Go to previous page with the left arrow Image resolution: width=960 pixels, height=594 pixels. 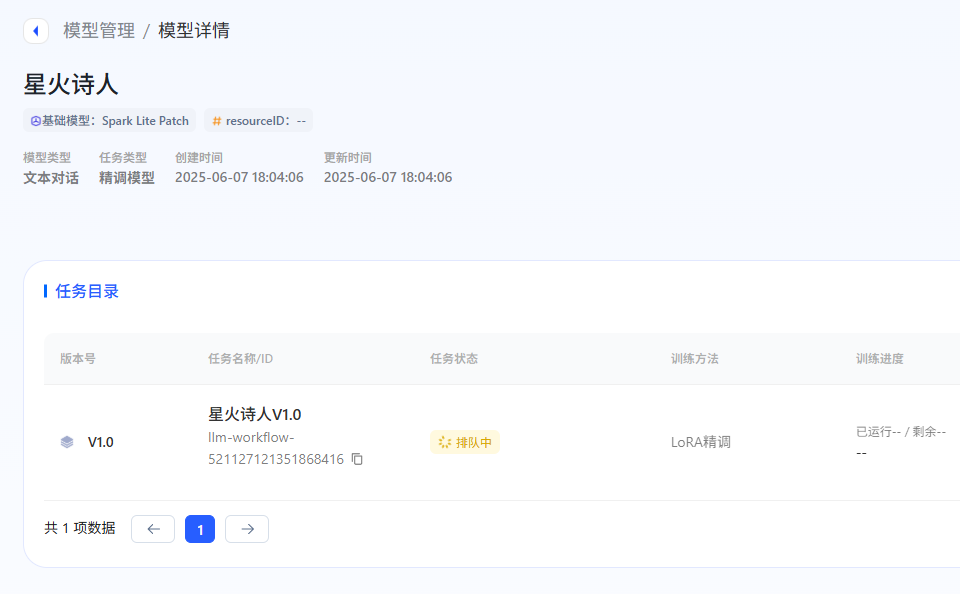[x=152, y=528]
